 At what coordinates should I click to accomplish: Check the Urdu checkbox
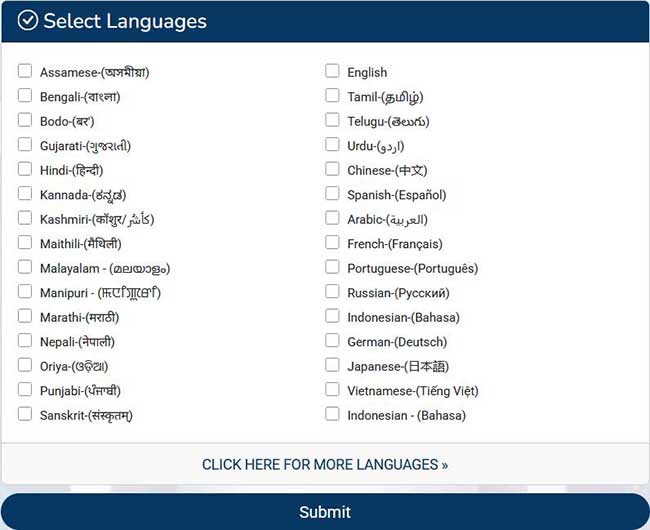click(332, 146)
